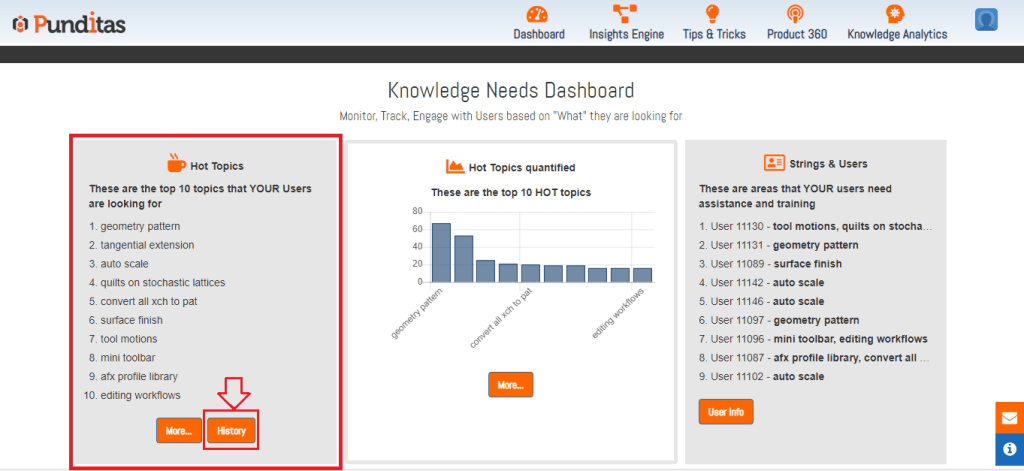Click More button below the bar chart
Screen dimensions: 1024x471
(510, 384)
